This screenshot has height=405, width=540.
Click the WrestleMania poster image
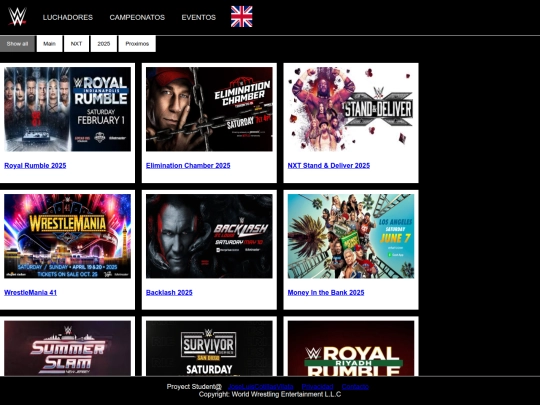[68, 236]
